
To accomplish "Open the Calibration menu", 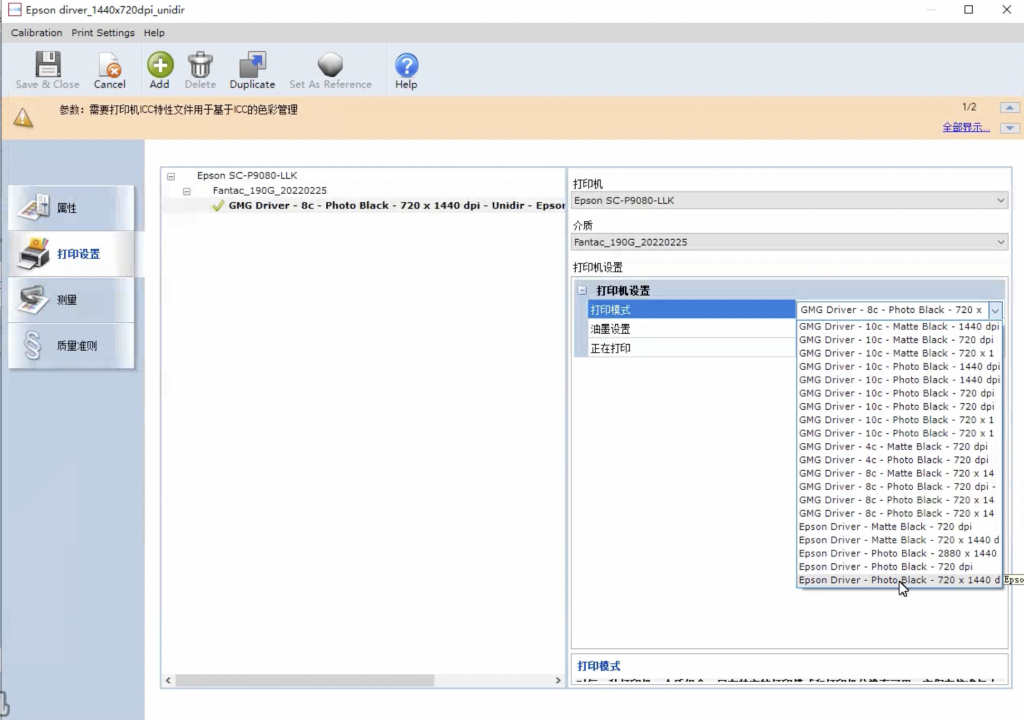I will (x=37, y=33).
